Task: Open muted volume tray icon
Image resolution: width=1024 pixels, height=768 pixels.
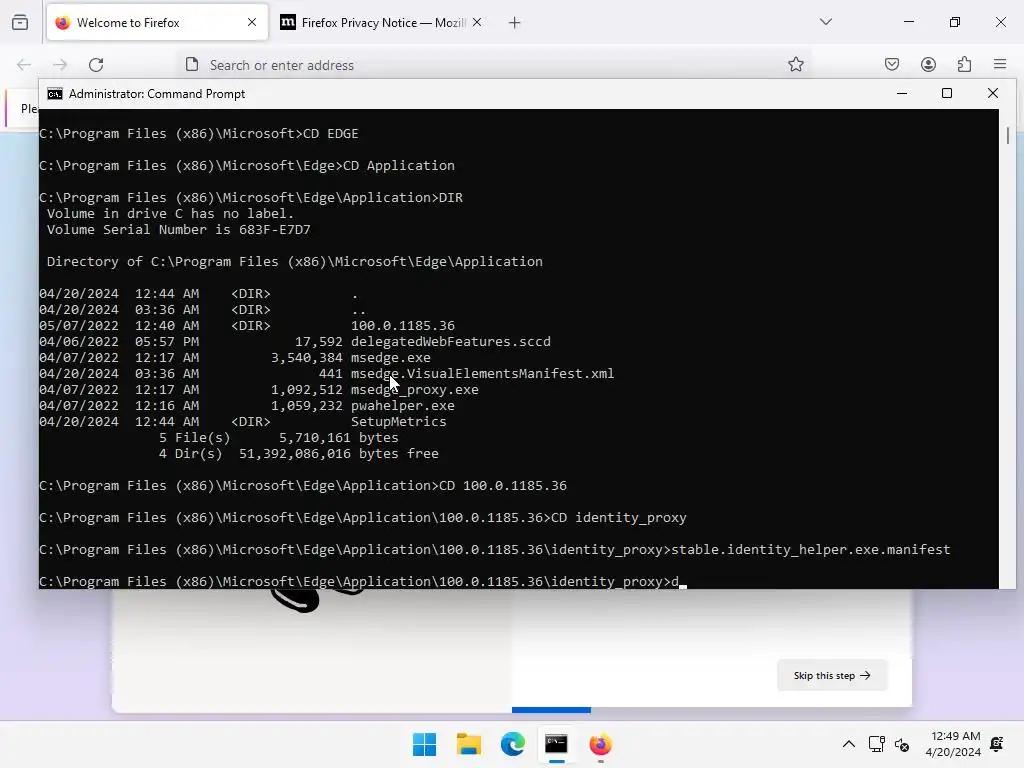Action: (x=902, y=744)
